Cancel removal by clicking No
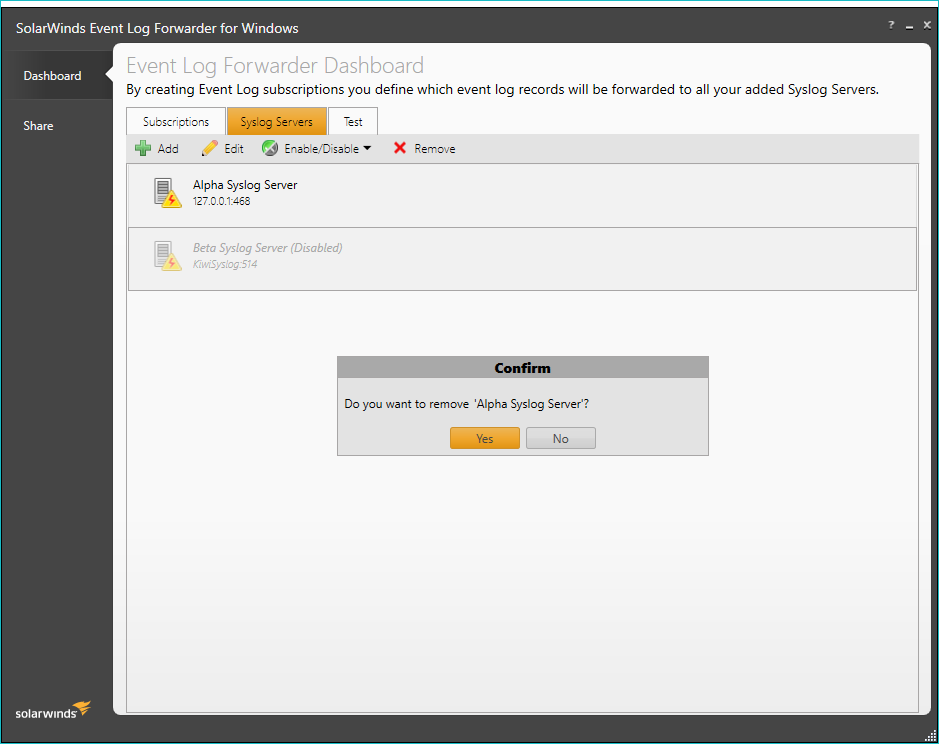Viewport: 939px width, 744px height. [x=561, y=438]
